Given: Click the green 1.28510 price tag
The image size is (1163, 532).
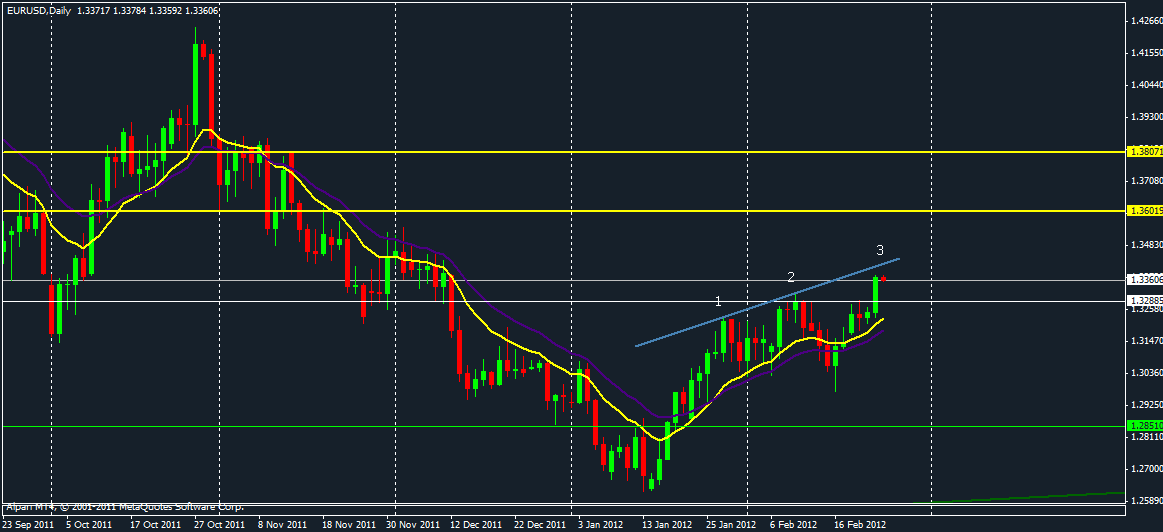Looking at the screenshot, I should click(1144, 426).
